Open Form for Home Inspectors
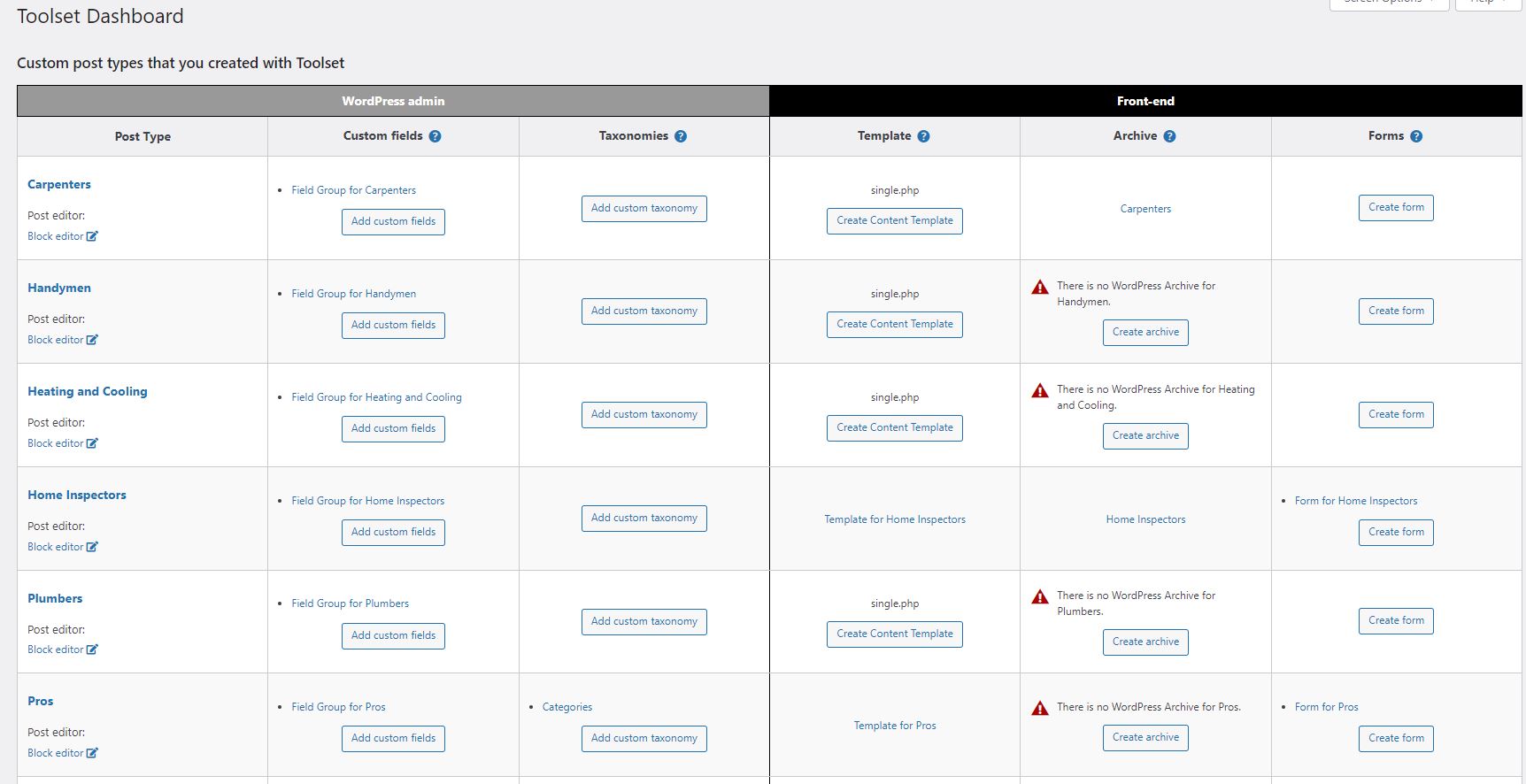Viewport: 1526px width, 784px height. [x=1356, y=501]
